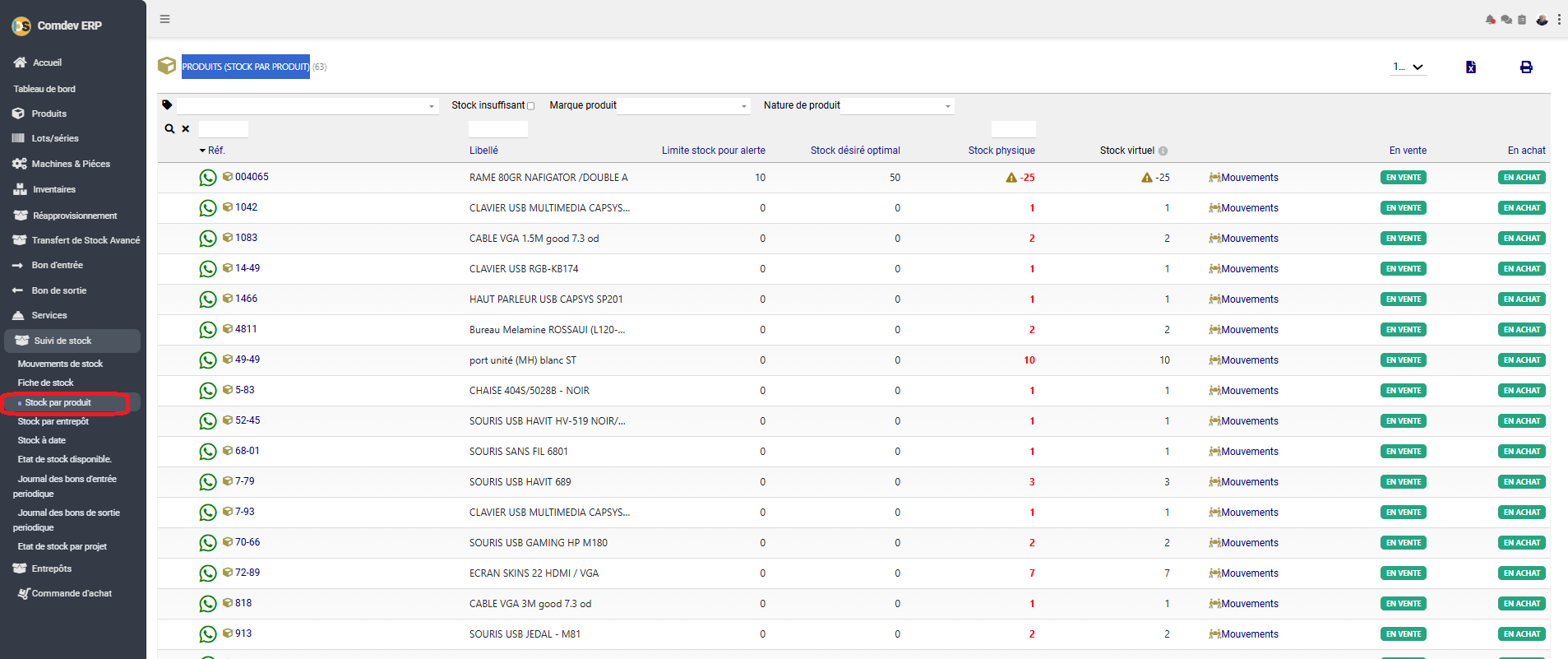The image size is (1568, 659).
Task: Click the stock virtuel info icon
Action: pyautogui.click(x=1163, y=151)
